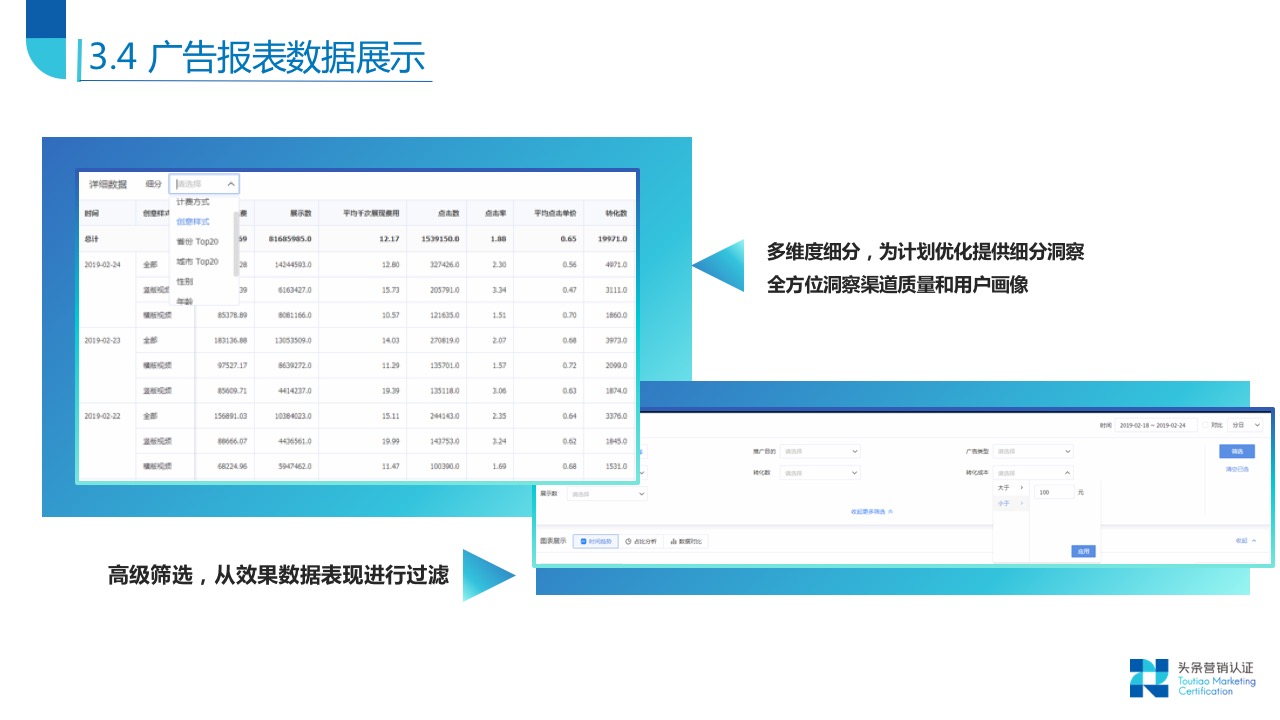This screenshot has height=720, width=1280.
Task: Click the 数据对比 data comparison bar icon
Action: point(688,541)
